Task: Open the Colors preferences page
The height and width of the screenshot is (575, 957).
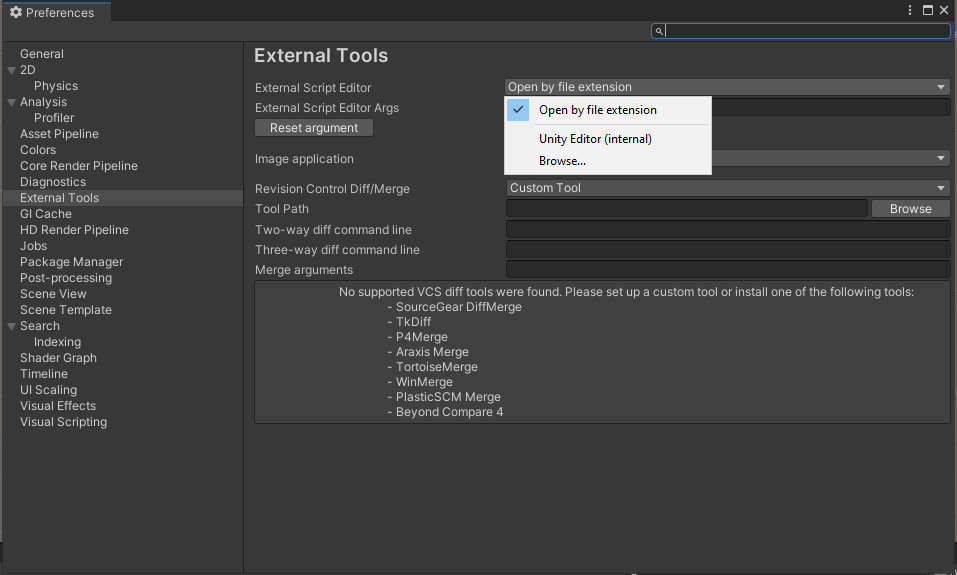Action: (38, 150)
